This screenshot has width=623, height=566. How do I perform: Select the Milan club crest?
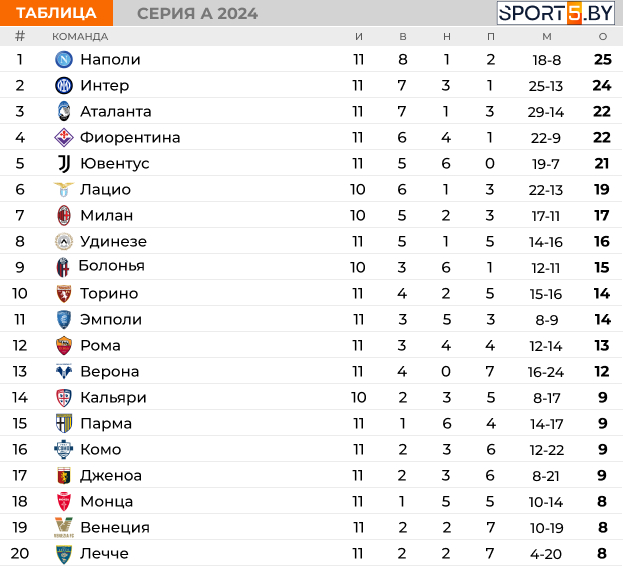click(64, 215)
